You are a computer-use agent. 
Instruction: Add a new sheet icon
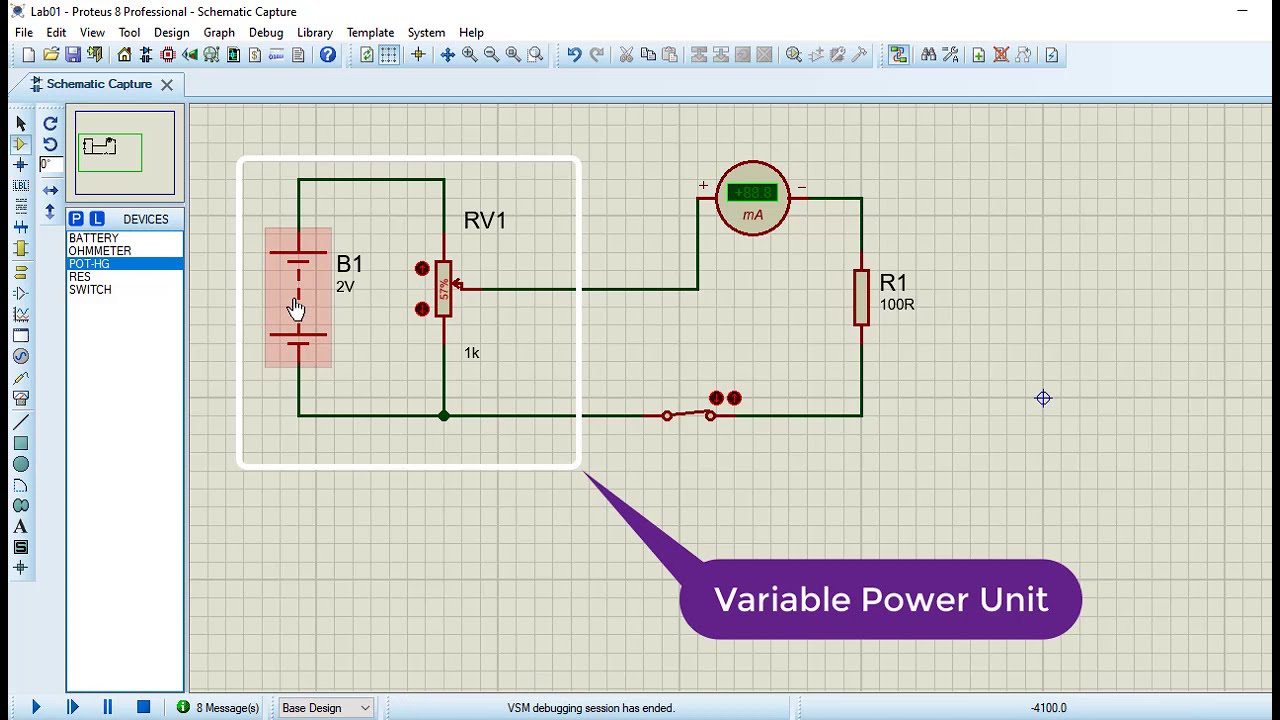(x=978, y=55)
